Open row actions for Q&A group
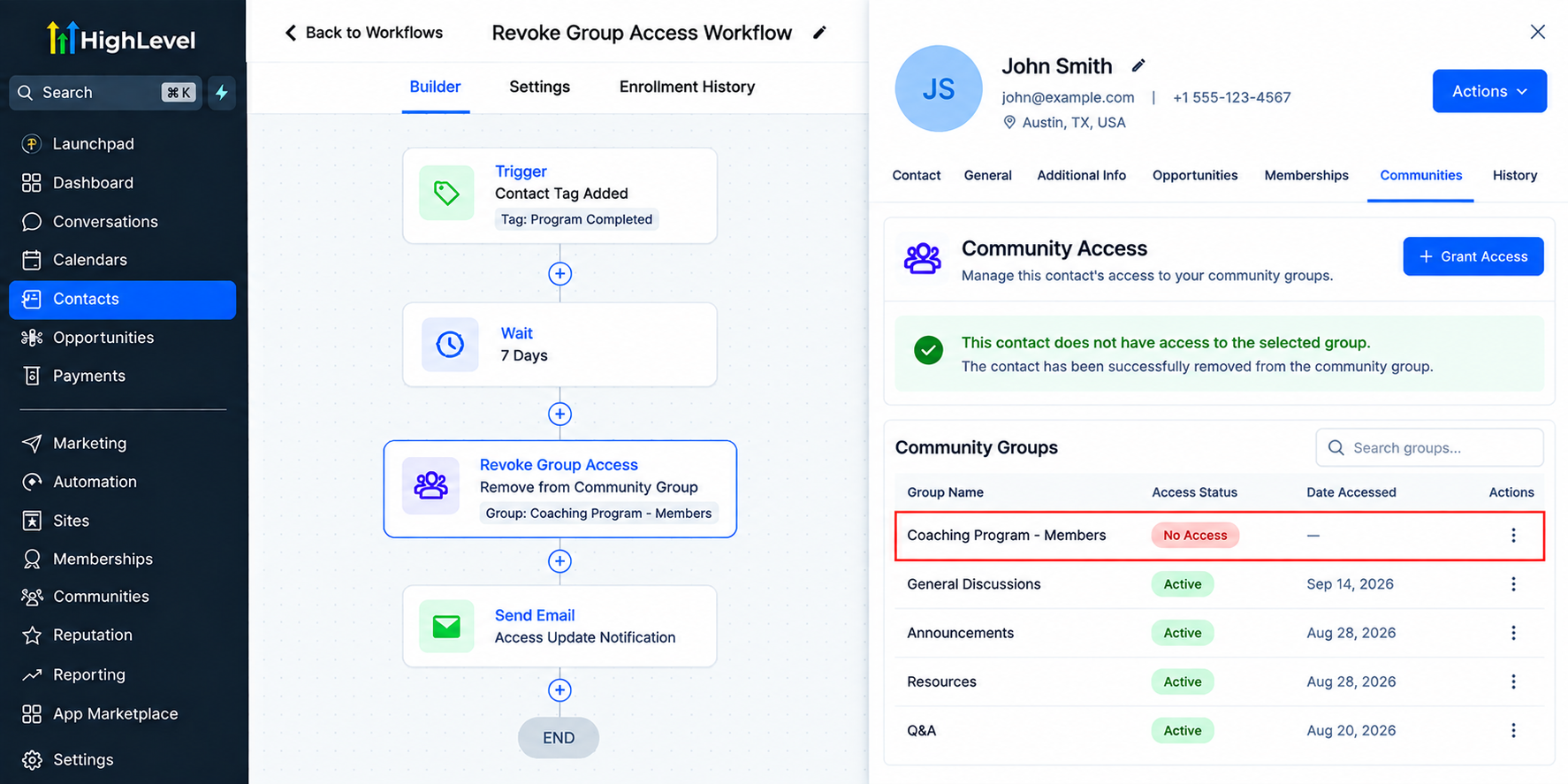 point(1513,730)
